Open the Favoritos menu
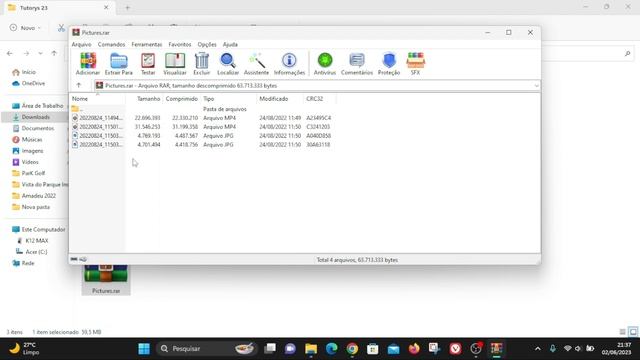Screen dimensions: 640x360 pyautogui.click(x=180, y=44)
